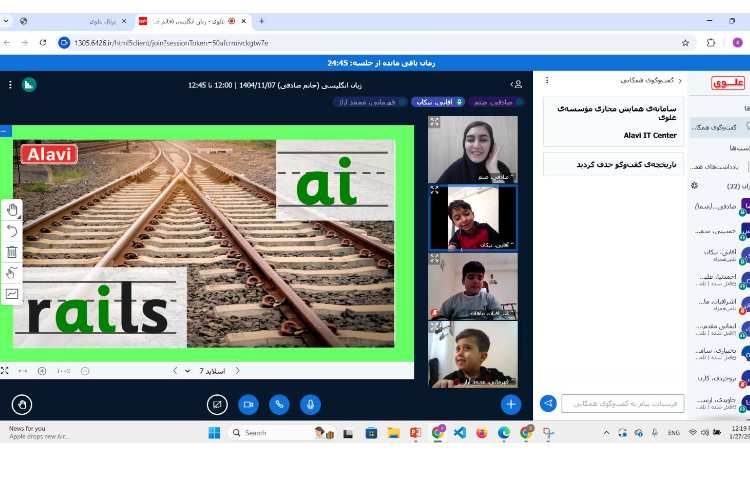Zoom out on the slide
This screenshot has width=750, height=480.
click(x=85, y=371)
